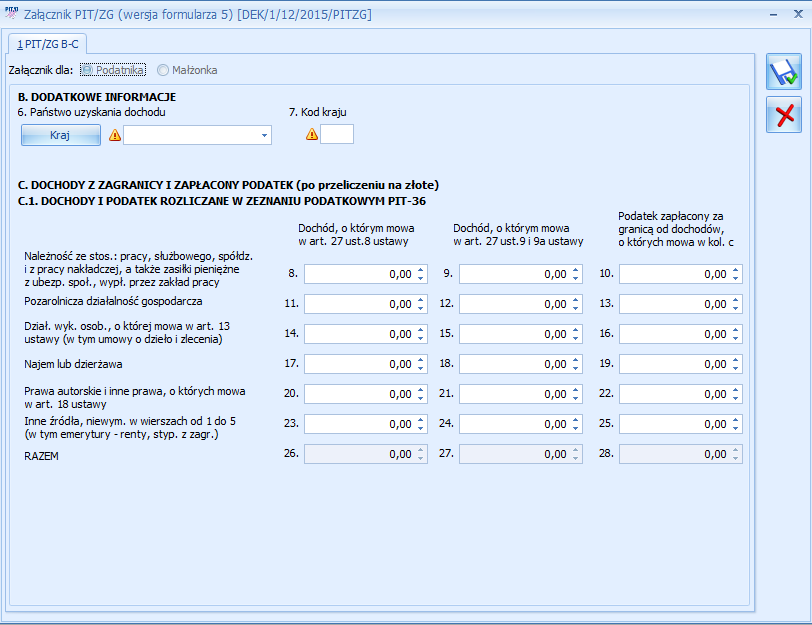
Task: Click the app icon in the title bar
Action: [x=11, y=13]
